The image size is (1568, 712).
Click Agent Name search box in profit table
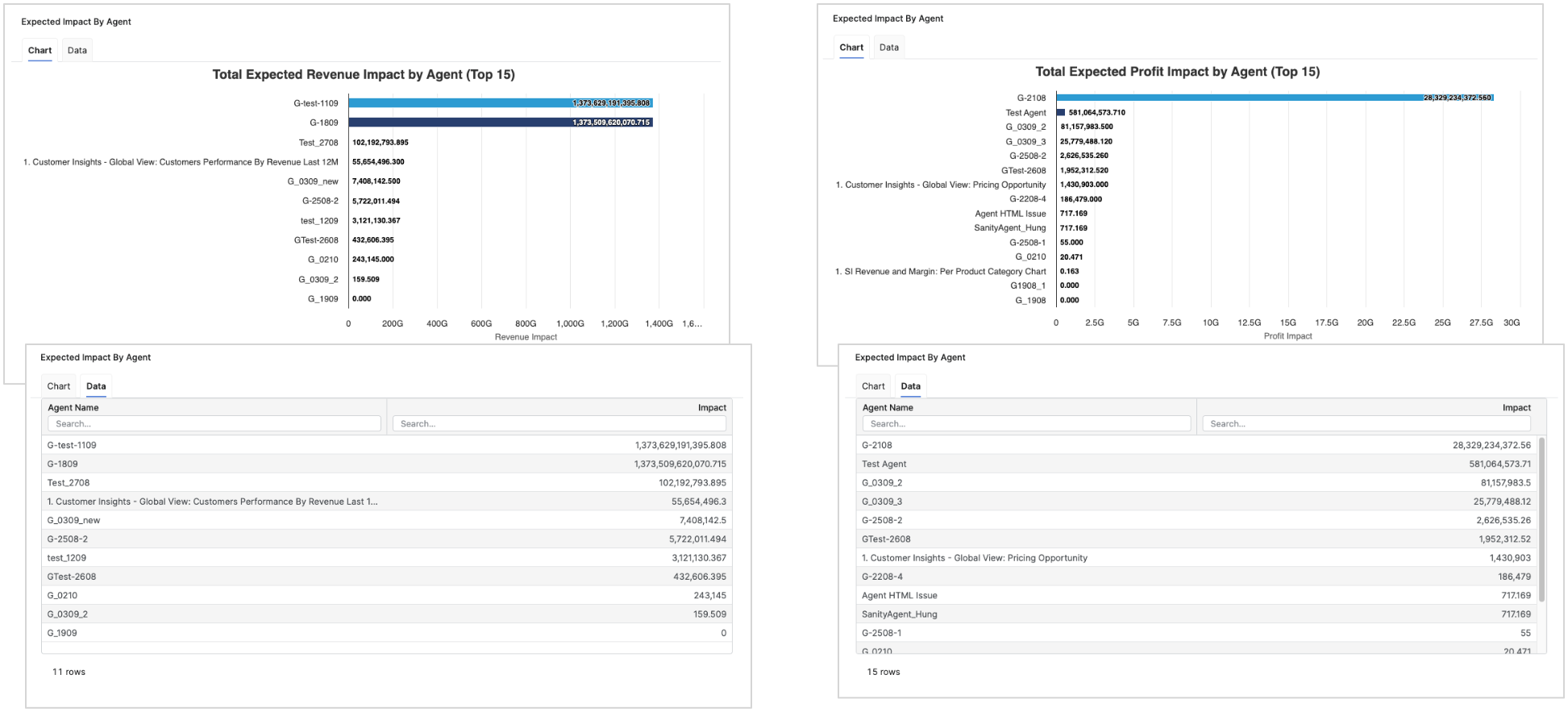pyautogui.click(x=1026, y=423)
